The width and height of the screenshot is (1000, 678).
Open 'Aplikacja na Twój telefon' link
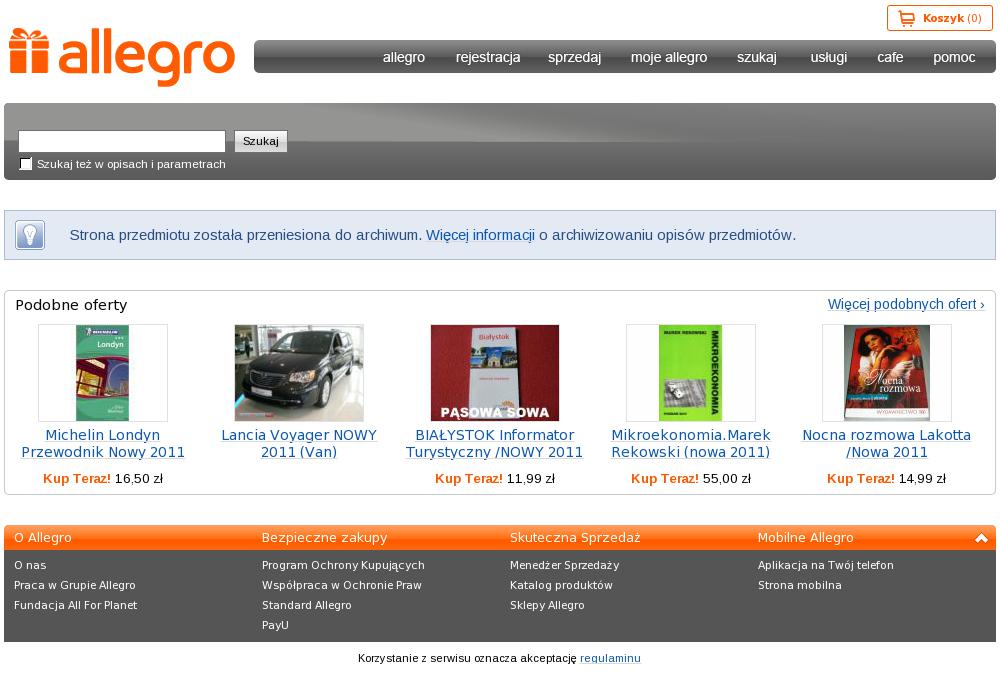click(826, 565)
